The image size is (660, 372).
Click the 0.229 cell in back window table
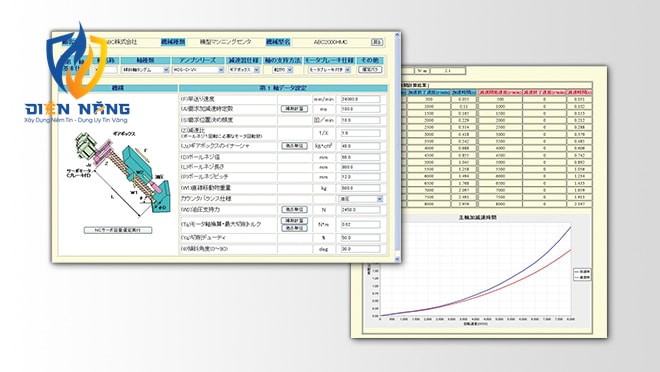(464, 120)
